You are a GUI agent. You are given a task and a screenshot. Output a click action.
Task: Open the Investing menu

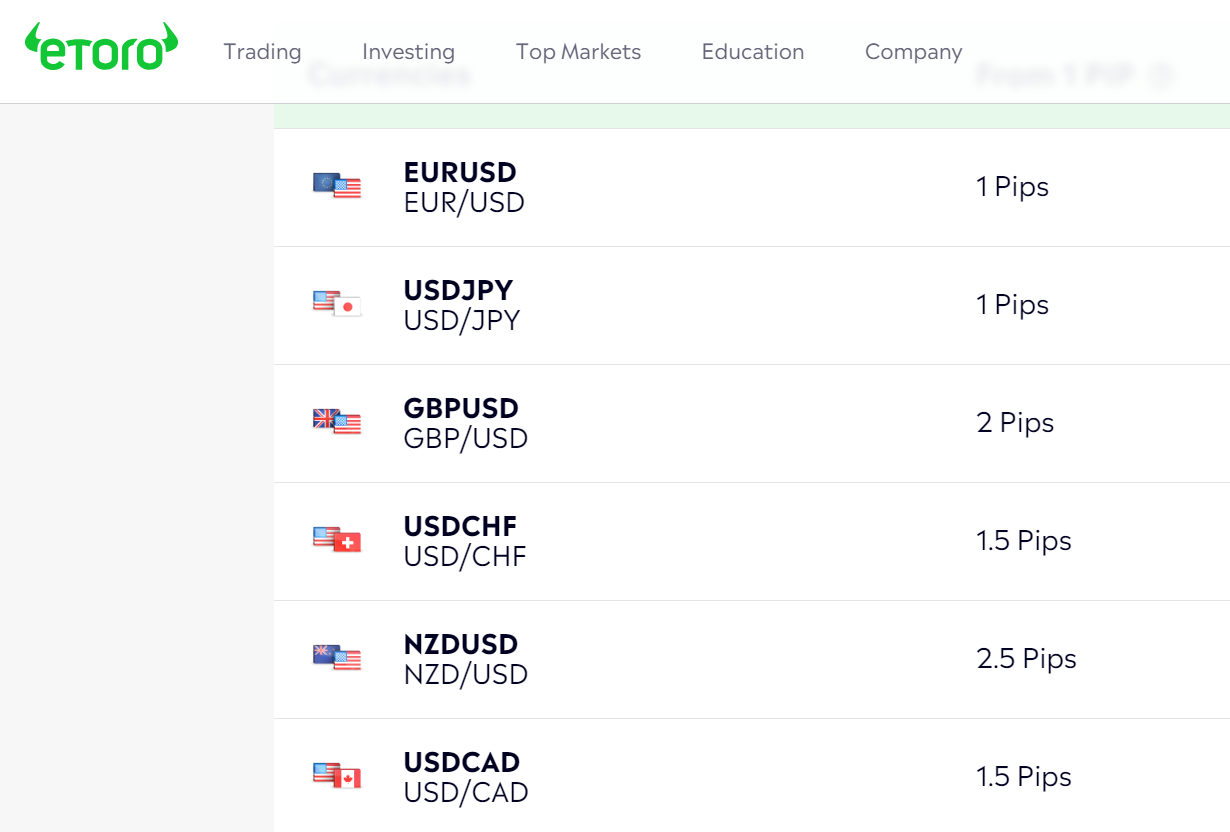pyautogui.click(x=408, y=52)
